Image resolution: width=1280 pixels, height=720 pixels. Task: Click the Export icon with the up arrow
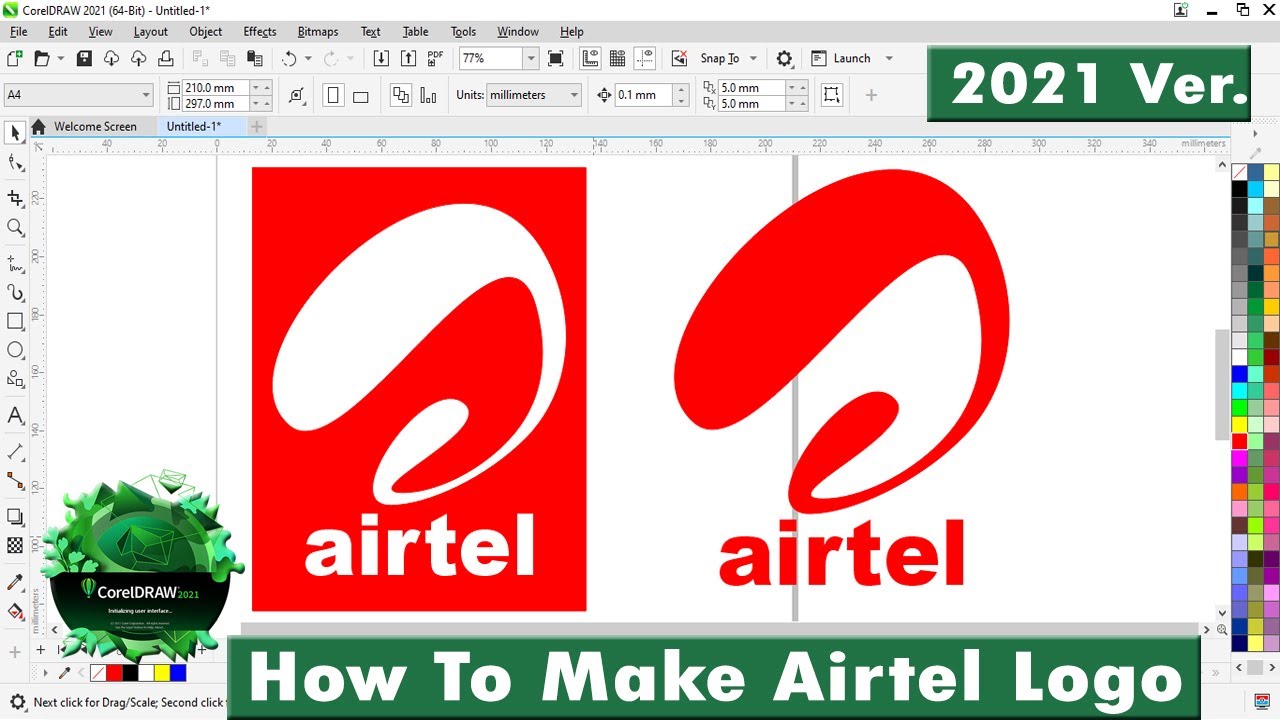click(x=408, y=58)
